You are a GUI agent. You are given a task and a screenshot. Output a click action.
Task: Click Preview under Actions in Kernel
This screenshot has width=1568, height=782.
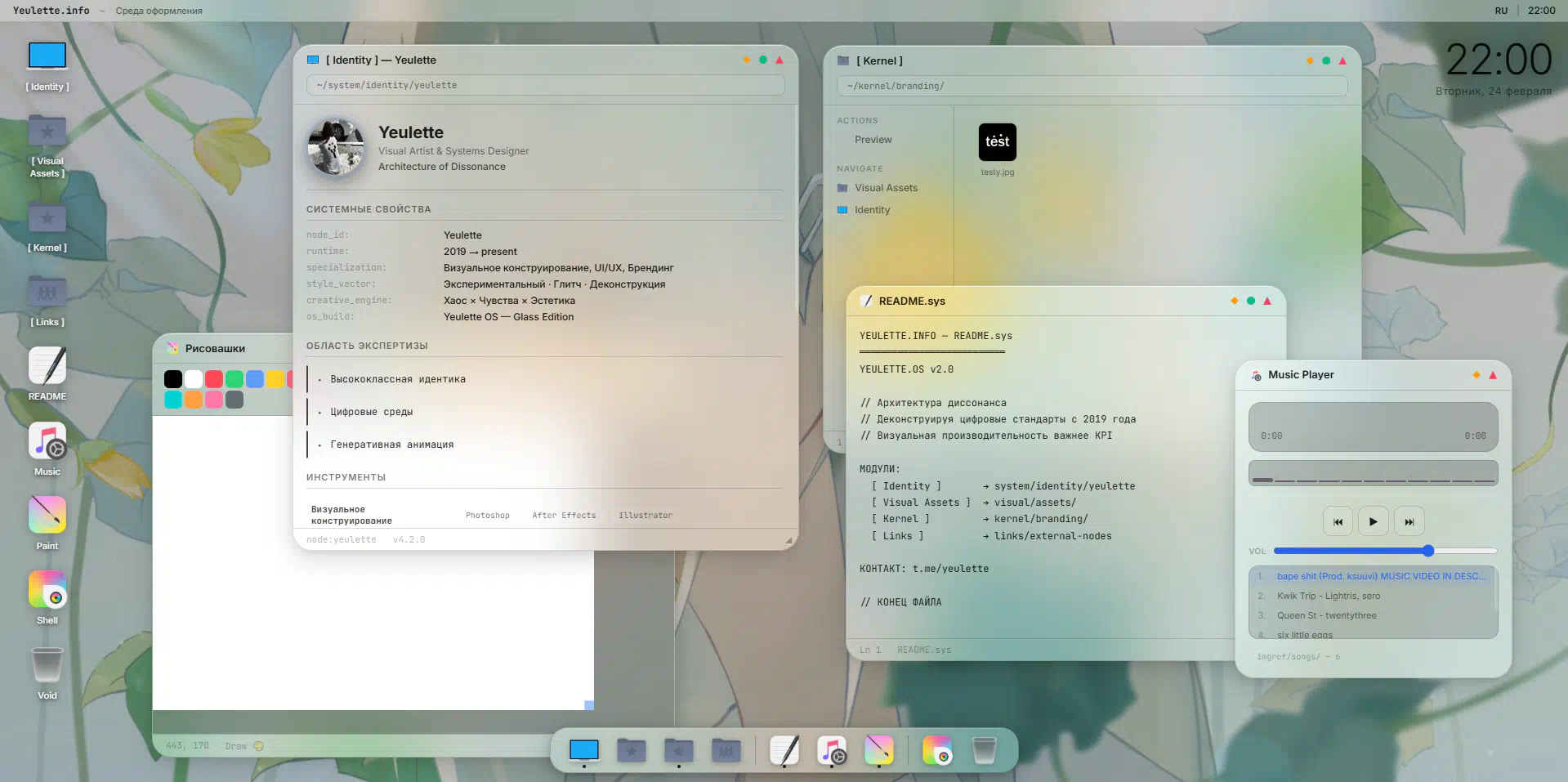click(x=873, y=140)
